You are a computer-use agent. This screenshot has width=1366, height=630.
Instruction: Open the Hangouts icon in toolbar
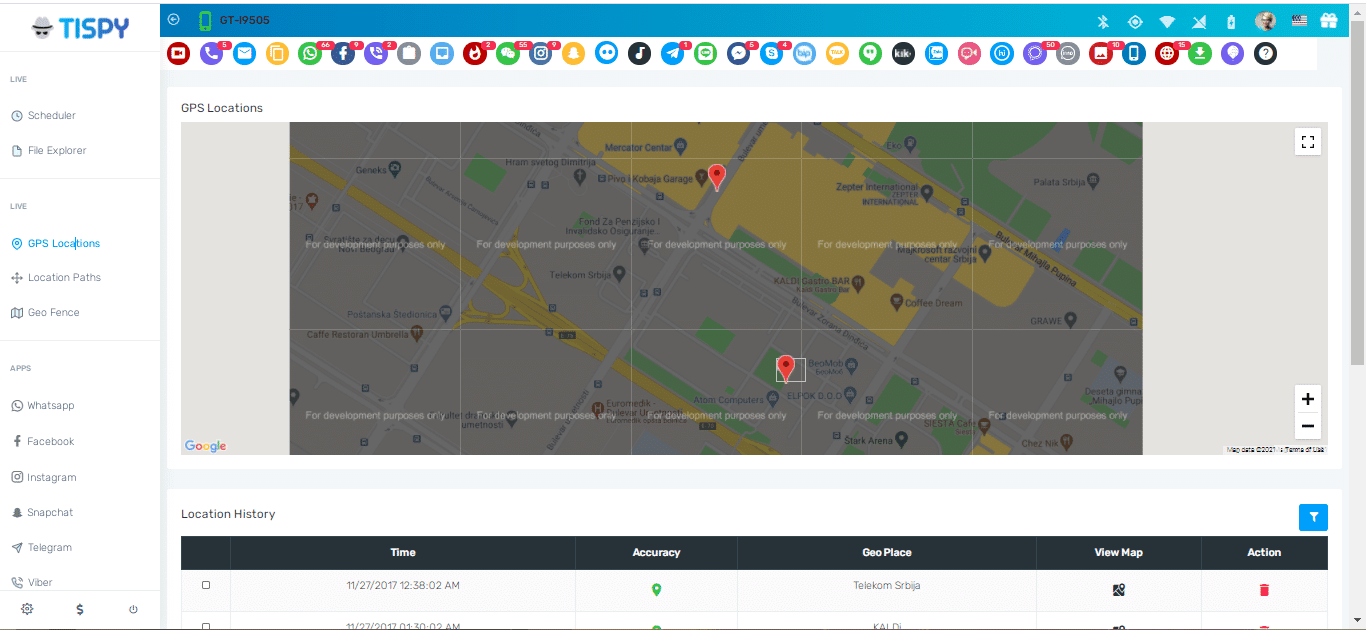coord(871,54)
